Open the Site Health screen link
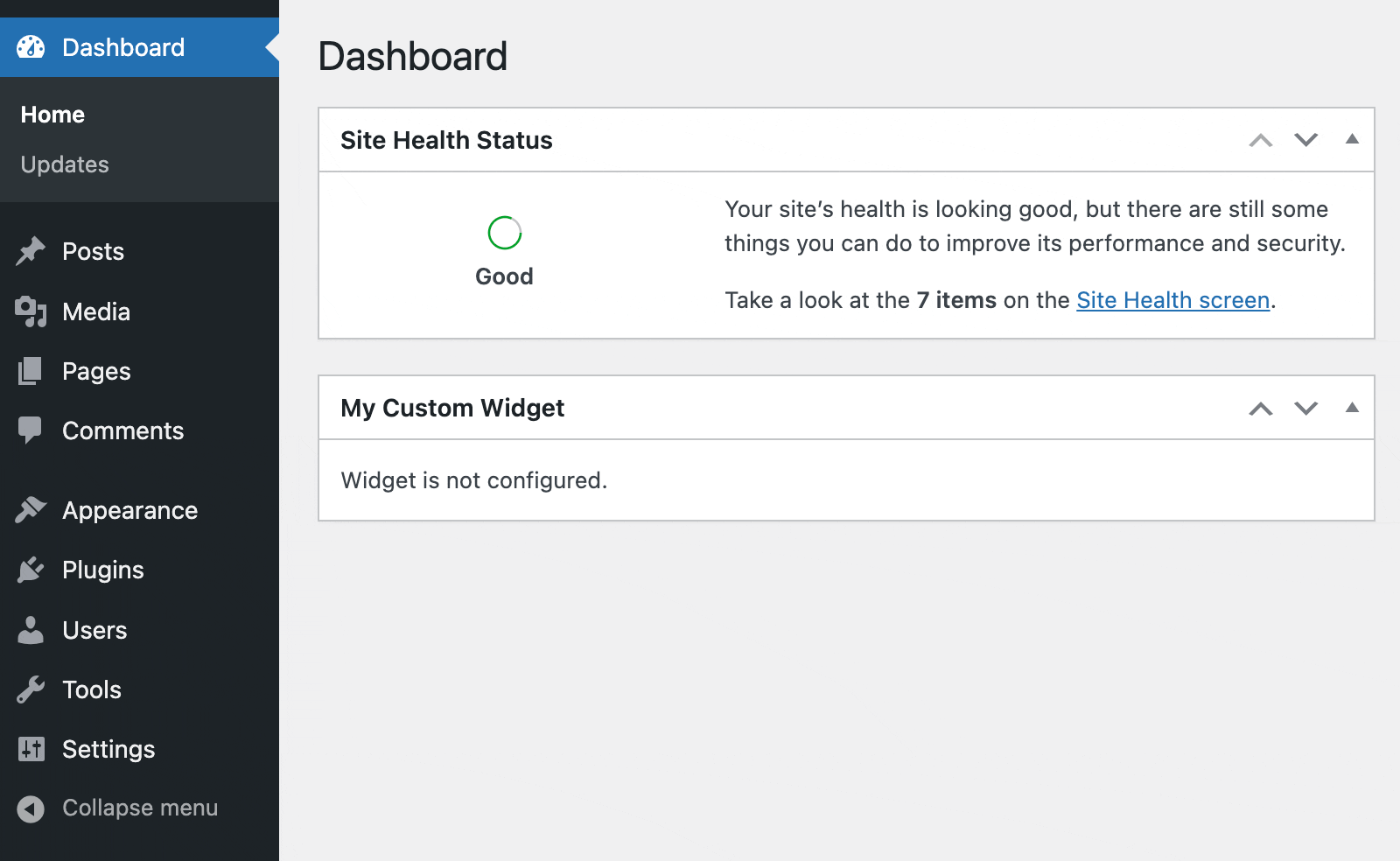 tap(1172, 300)
